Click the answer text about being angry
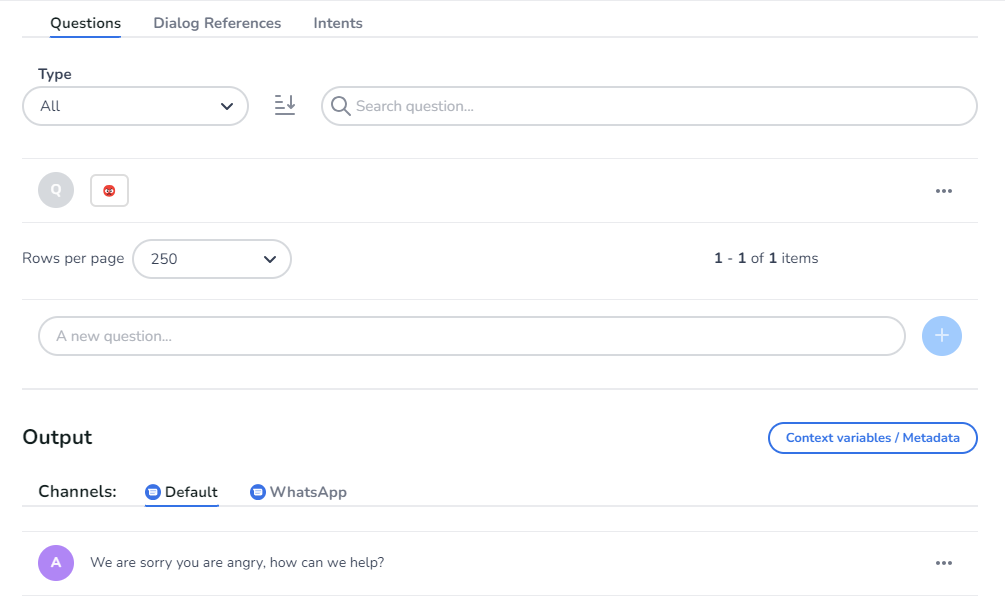1005x606 pixels. tap(237, 563)
